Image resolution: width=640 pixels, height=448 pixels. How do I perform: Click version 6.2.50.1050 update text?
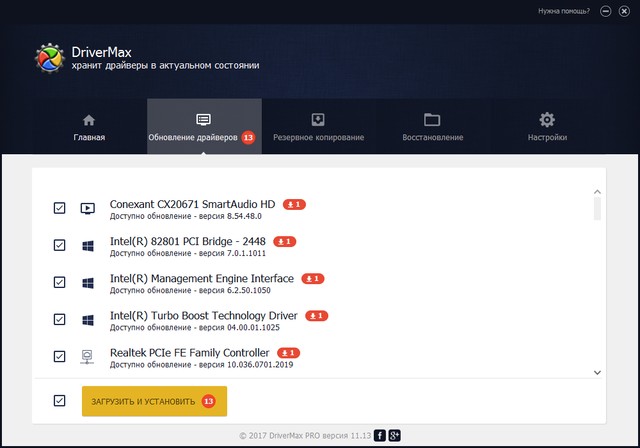click(190, 291)
